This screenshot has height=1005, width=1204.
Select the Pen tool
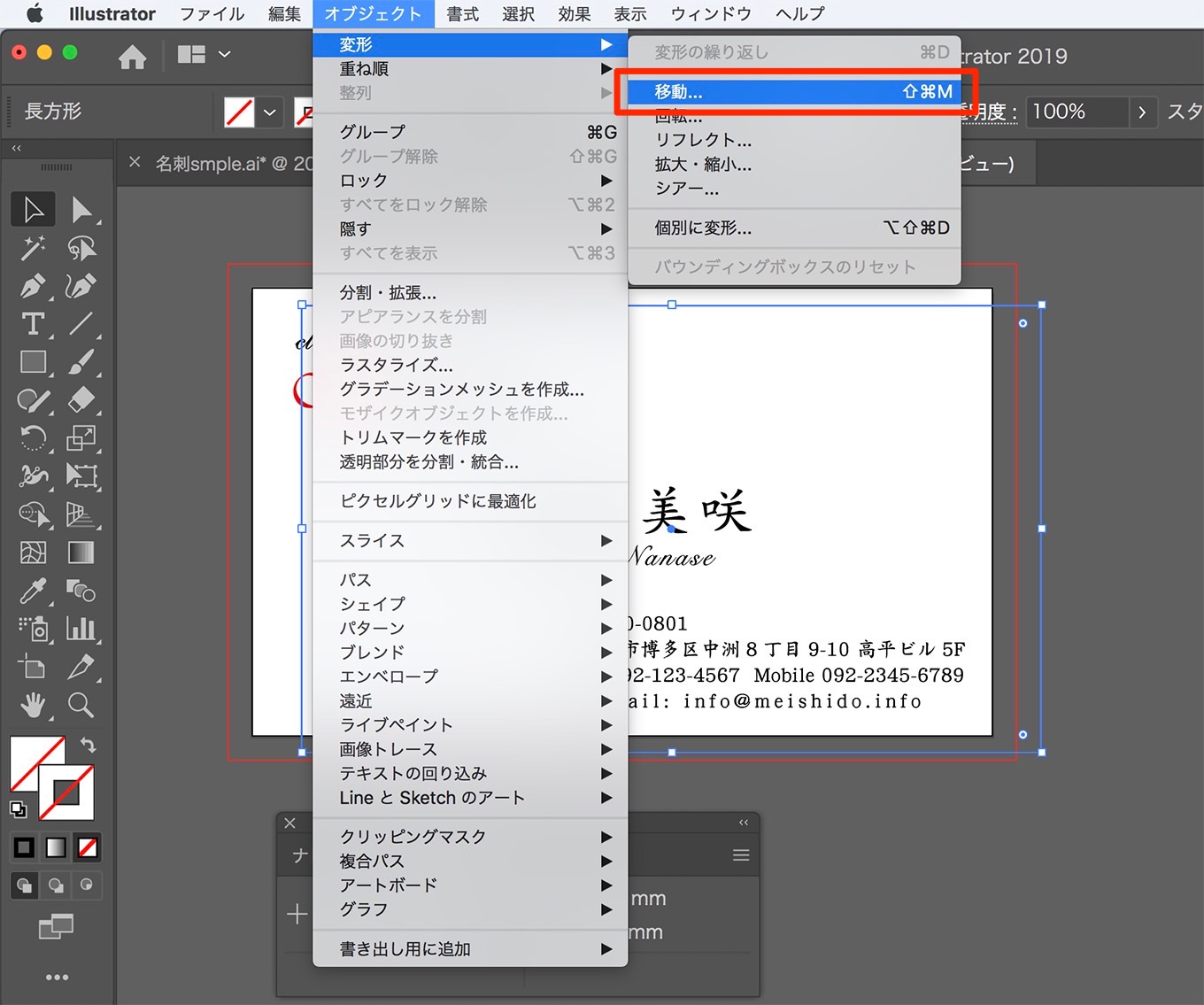[34, 286]
